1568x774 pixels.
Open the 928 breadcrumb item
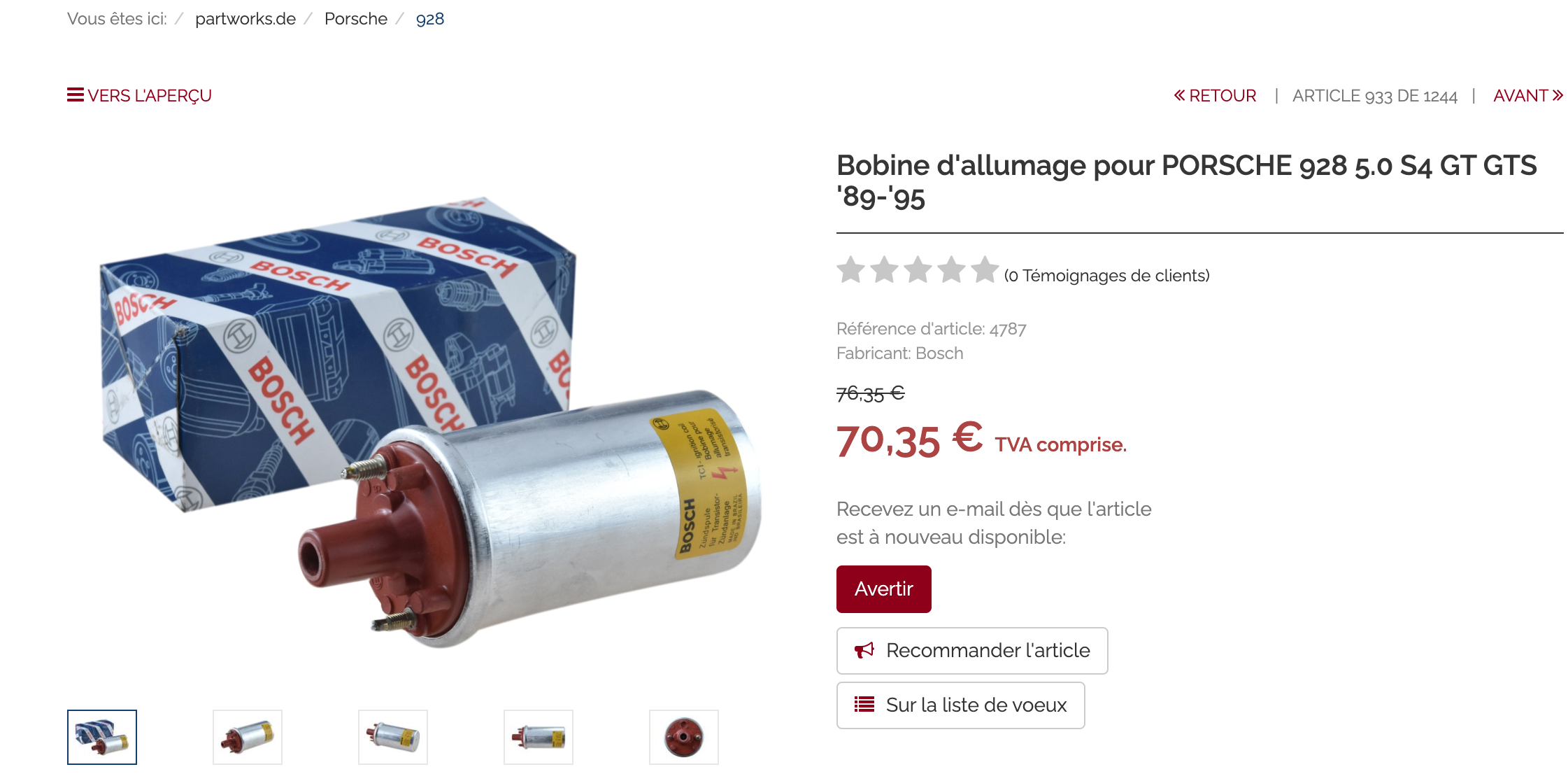[x=430, y=19]
